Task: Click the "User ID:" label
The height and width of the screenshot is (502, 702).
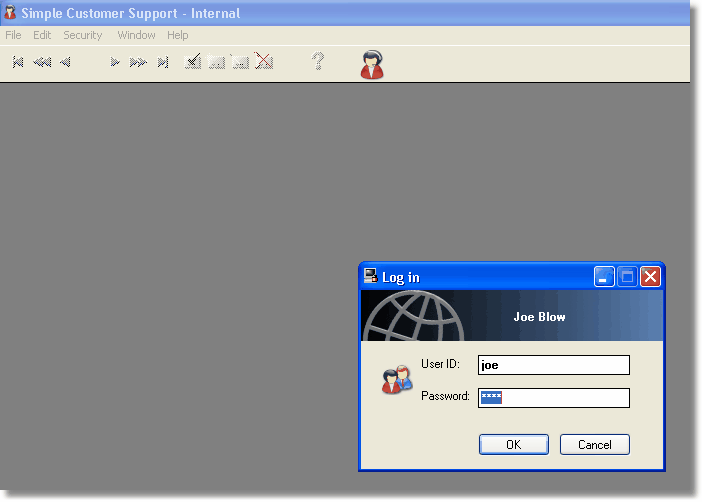Action: pyautogui.click(x=440, y=364)
